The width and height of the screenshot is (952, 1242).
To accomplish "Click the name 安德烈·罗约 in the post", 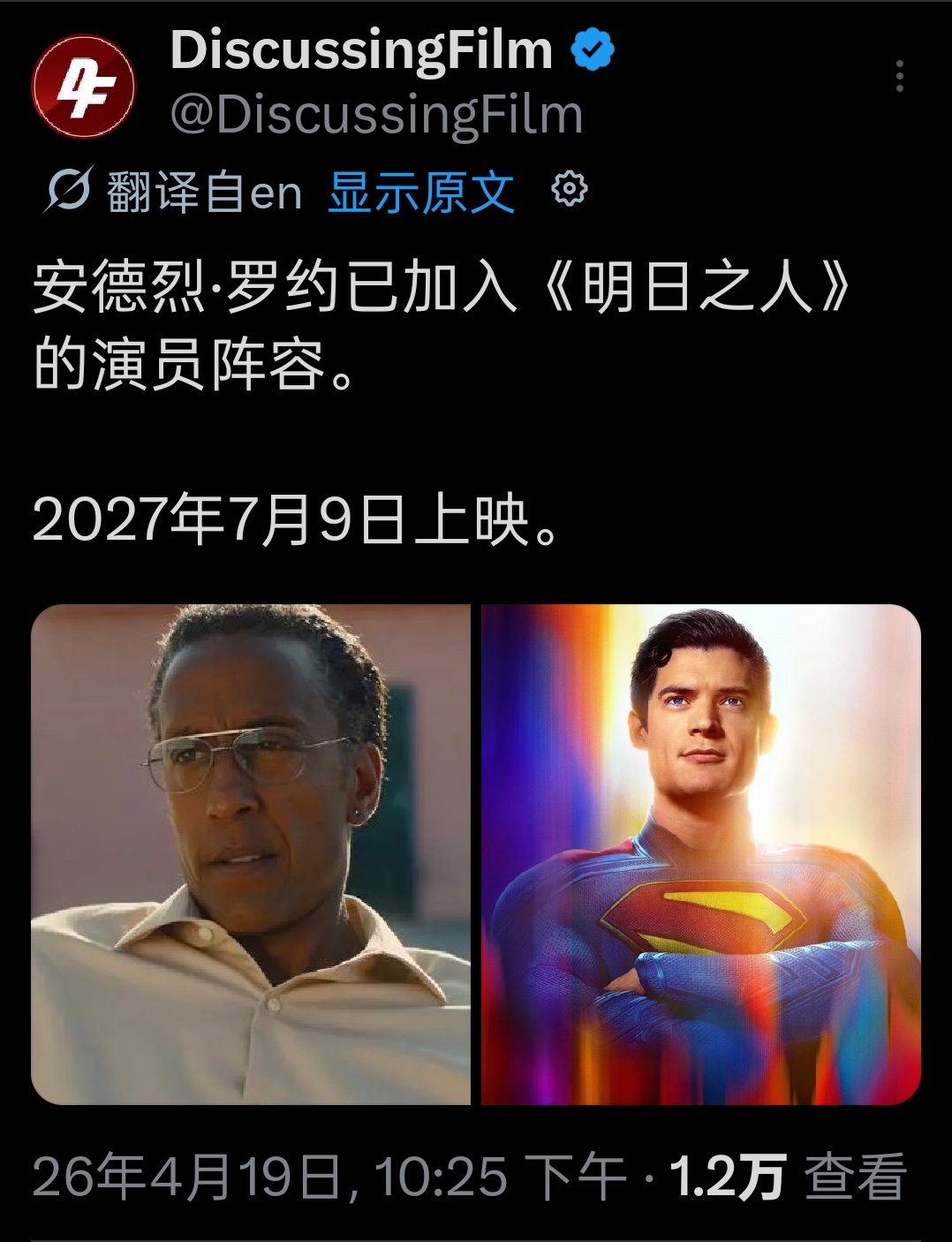I will point(186,287).
